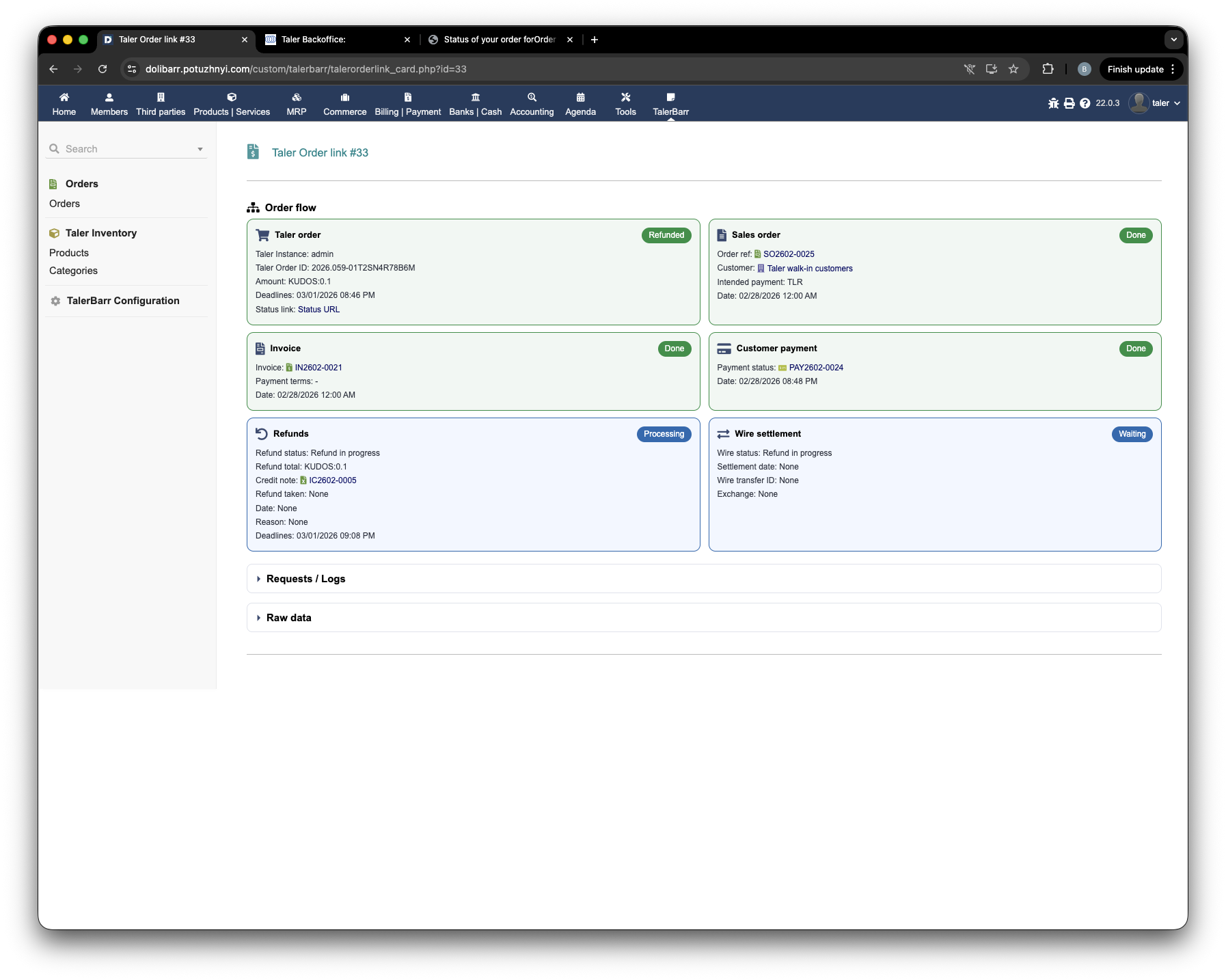Expand the Raw data section

point(288,618)
